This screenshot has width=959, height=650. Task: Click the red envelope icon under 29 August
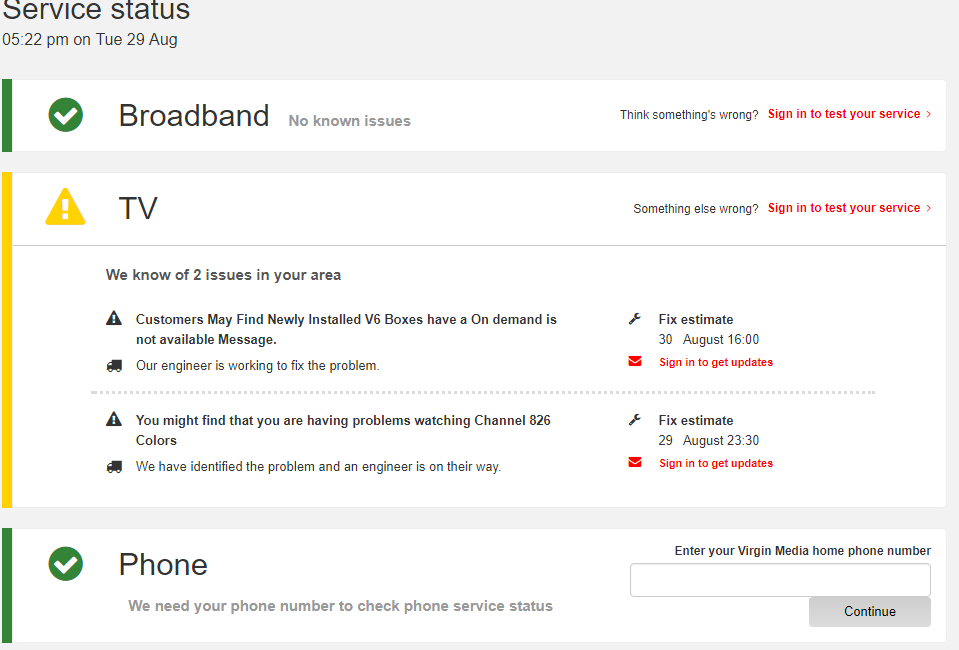coord(635,462)
